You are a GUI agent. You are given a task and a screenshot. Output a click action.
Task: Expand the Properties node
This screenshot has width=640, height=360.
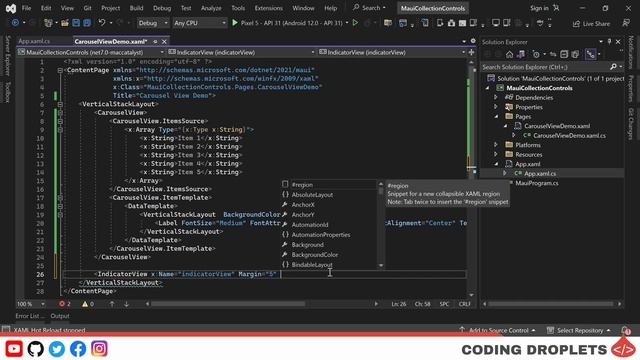point(496,107)
